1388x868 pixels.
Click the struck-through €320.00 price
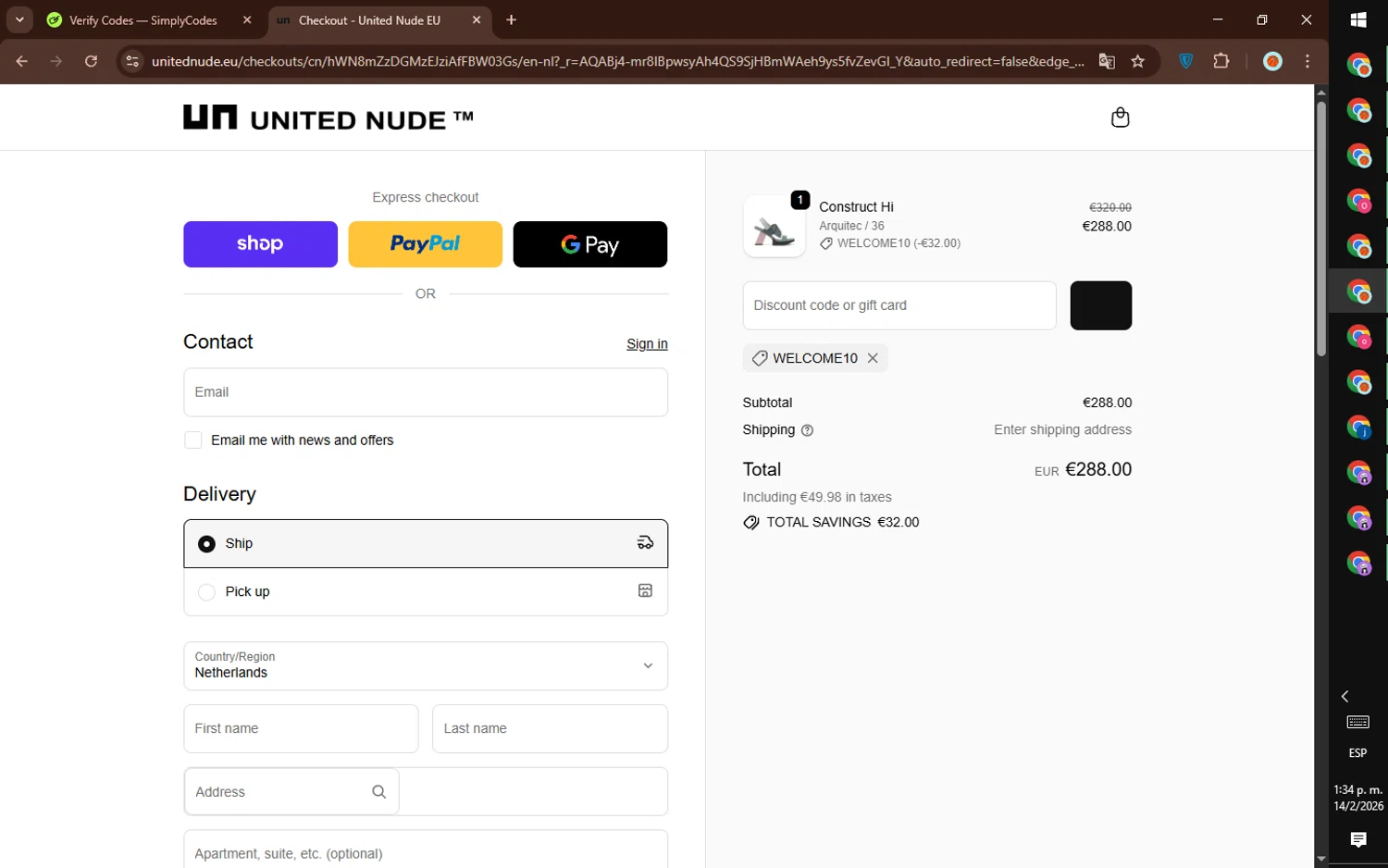pos(1110,207)
